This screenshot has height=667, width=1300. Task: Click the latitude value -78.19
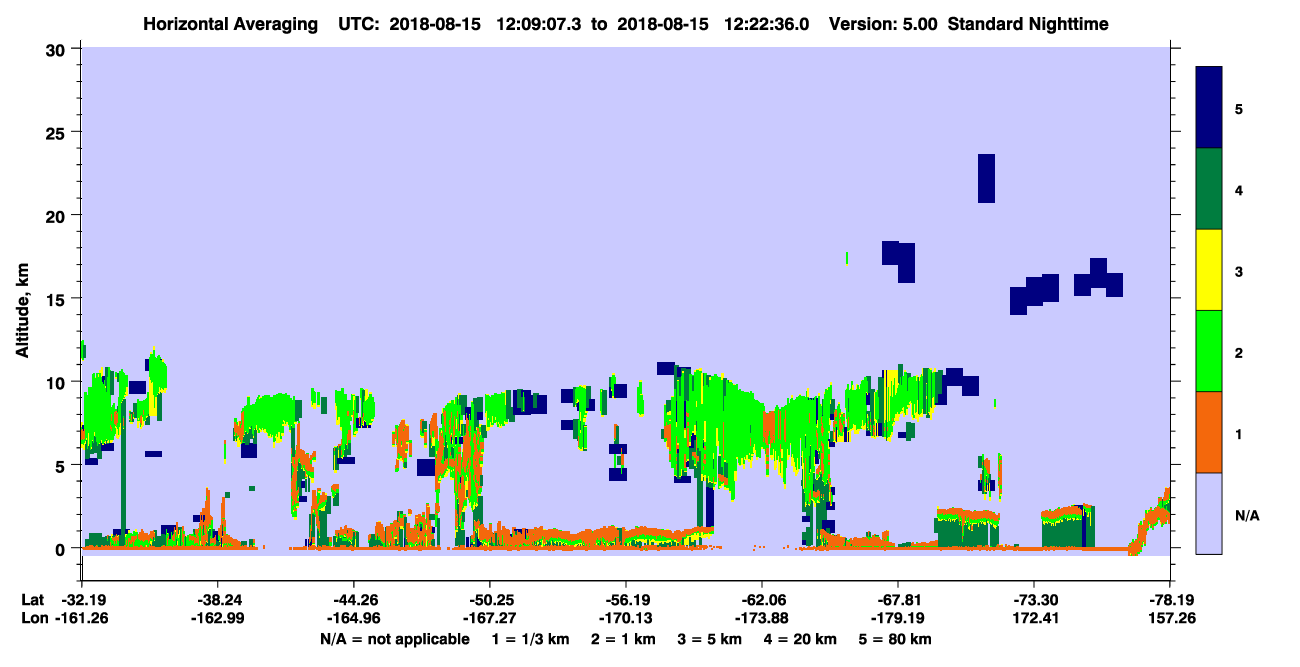(x=1169, y=600)
